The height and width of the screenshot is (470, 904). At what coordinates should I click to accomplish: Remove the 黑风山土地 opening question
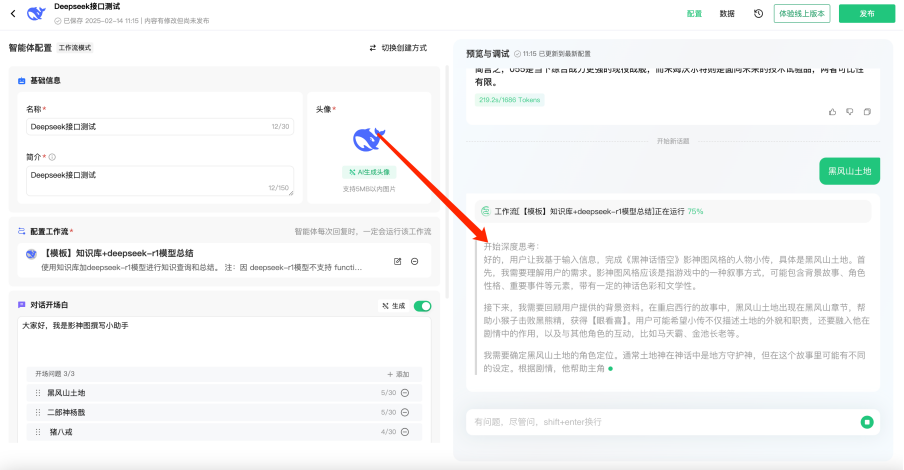point(405,393)
